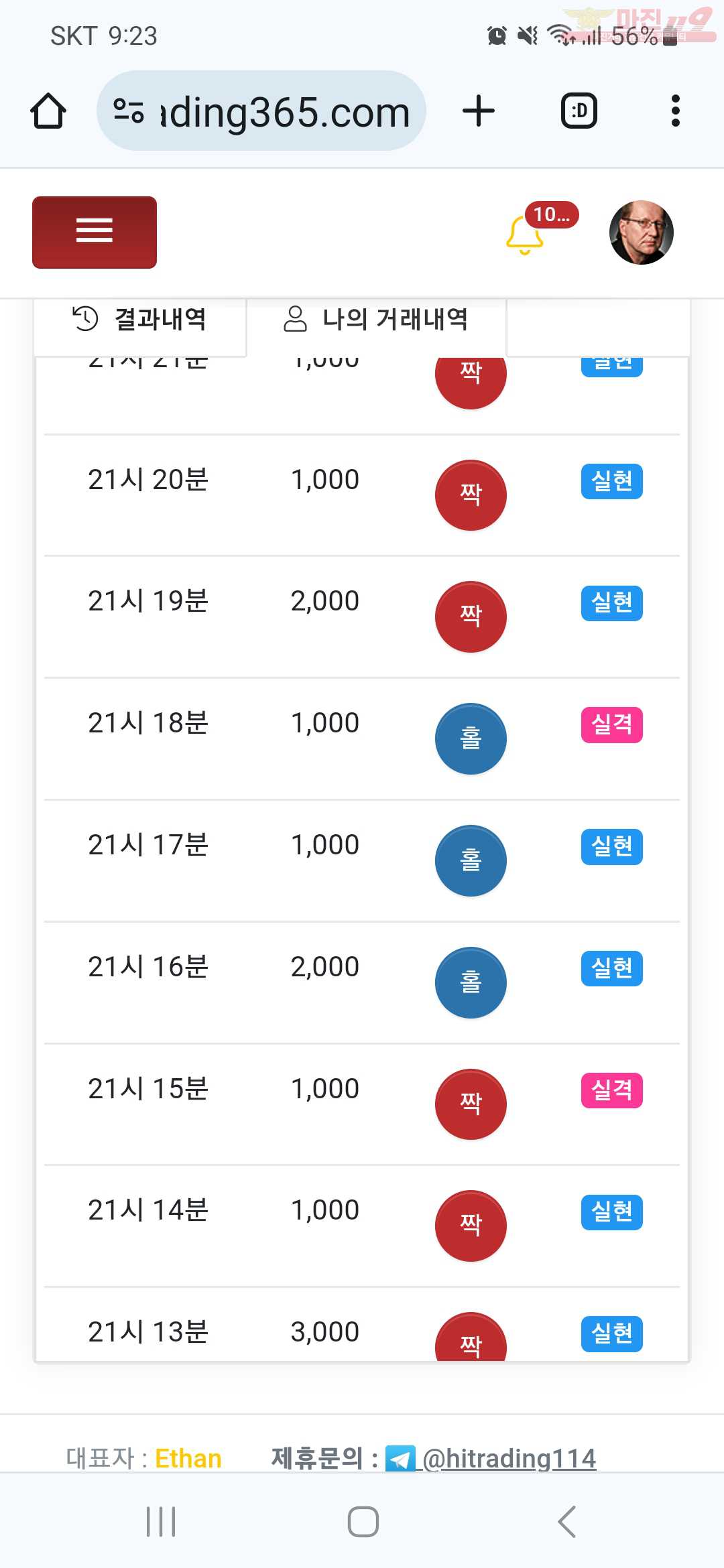Open the notification bell icon
Viewport: 724px width, 1568px height.
524,235
